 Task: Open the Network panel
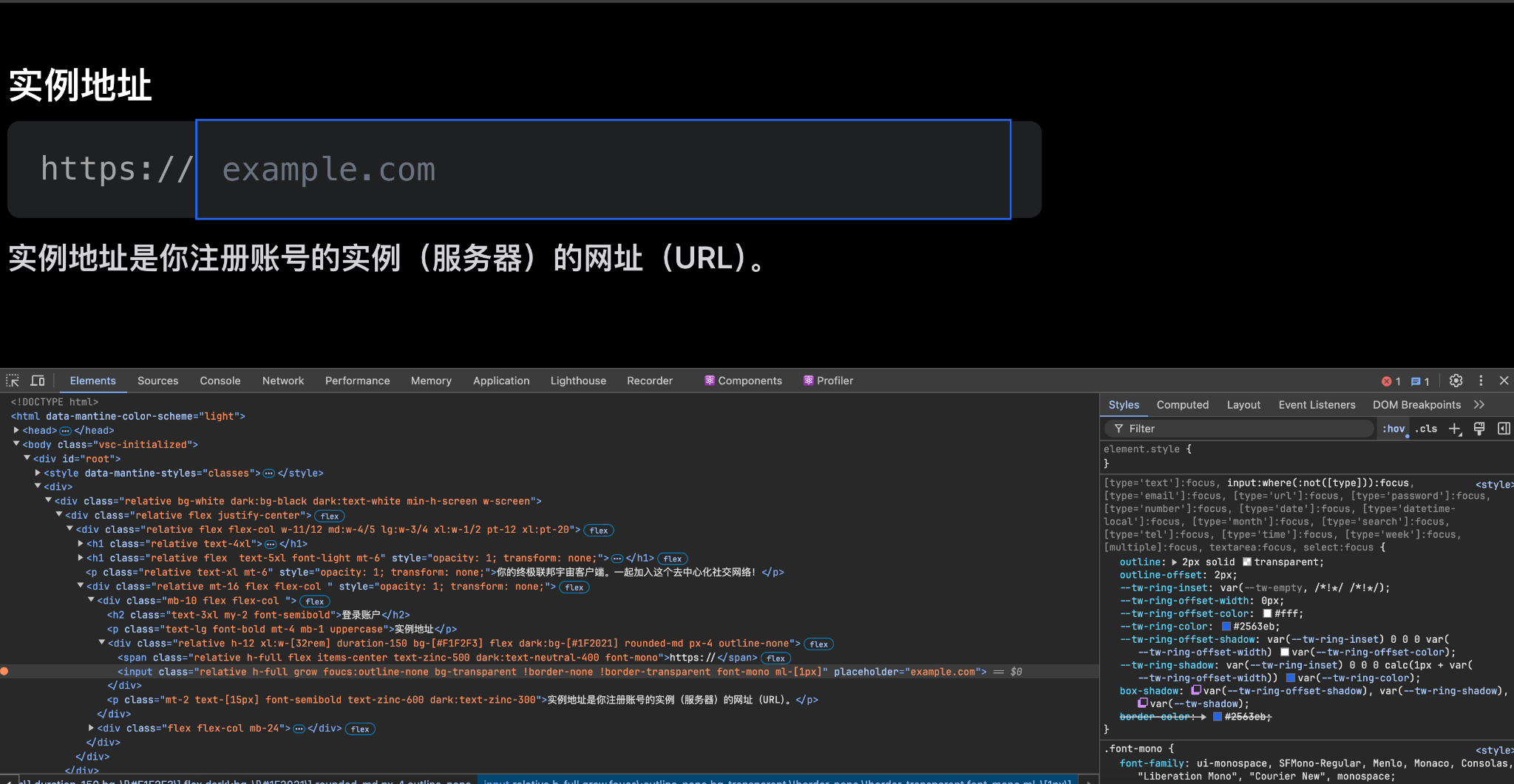pos(283,381)
